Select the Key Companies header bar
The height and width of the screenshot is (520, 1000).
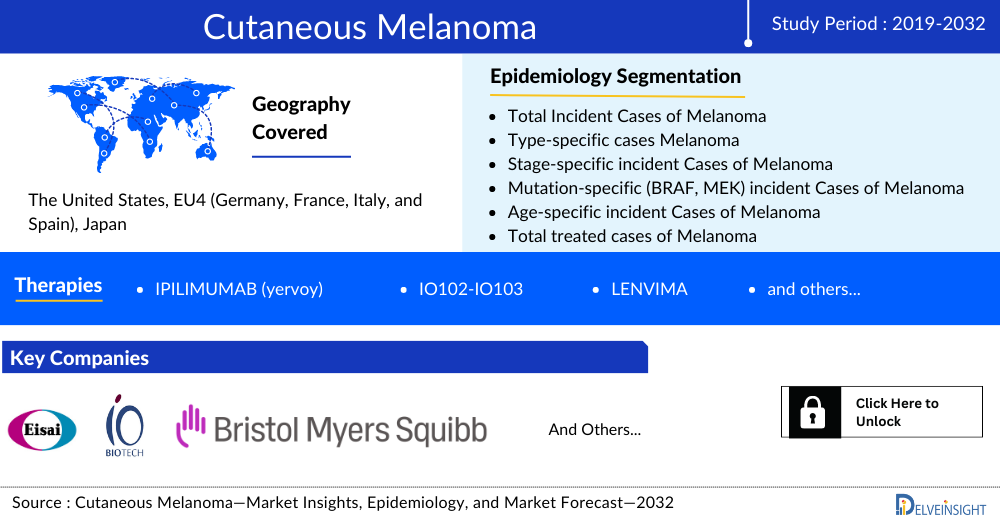[x=324, y=357]
